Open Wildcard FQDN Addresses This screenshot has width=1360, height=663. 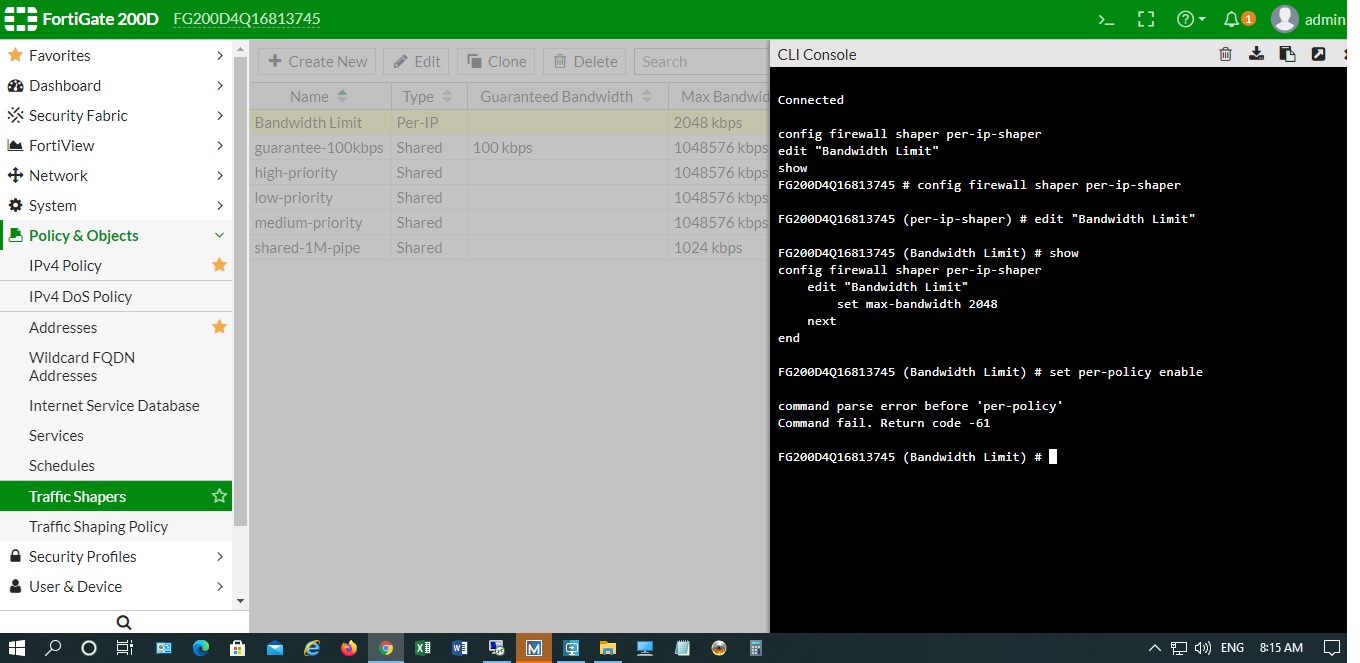pos(82,366)
